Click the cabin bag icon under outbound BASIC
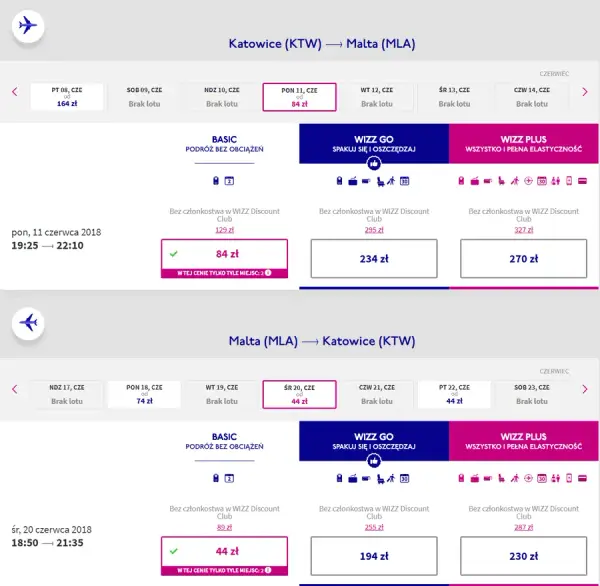The width and height of the screenshot is (600, 586). pyautogui.click(x=216, y=181)
